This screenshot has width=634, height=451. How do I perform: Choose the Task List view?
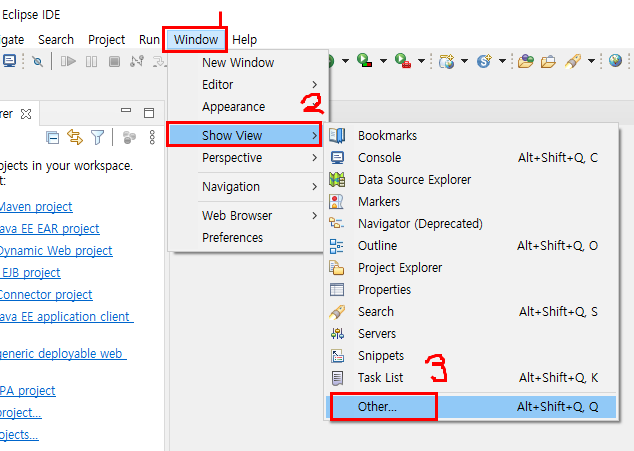pyautogui.click(x=471, y=377)
